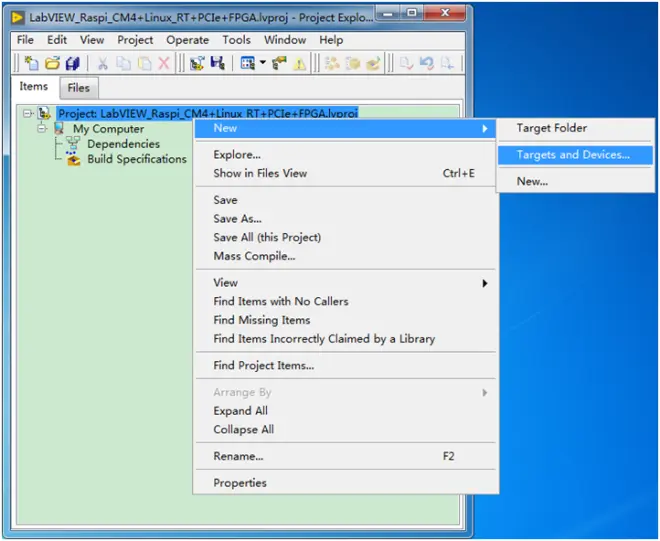Select the Project root tree item

pyautogui.click(x=208, y=113)
